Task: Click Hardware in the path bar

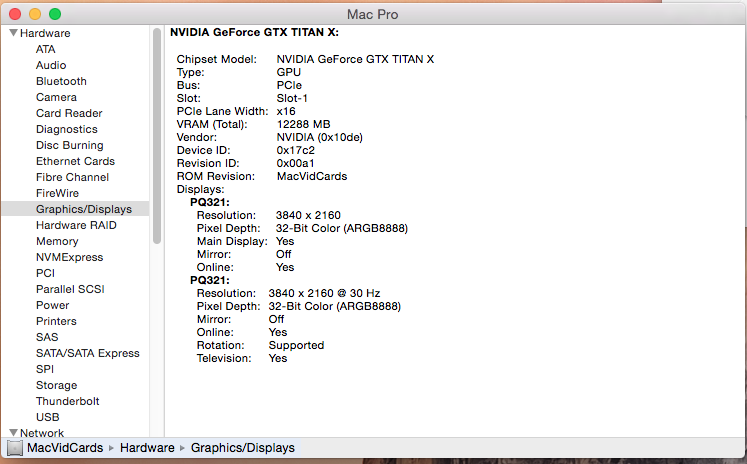Action: coord(147,448)
